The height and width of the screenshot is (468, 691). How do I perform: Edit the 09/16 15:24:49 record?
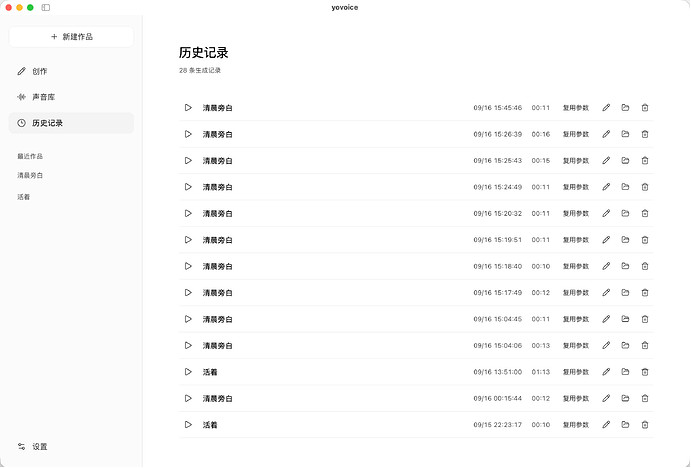[606, 187]
